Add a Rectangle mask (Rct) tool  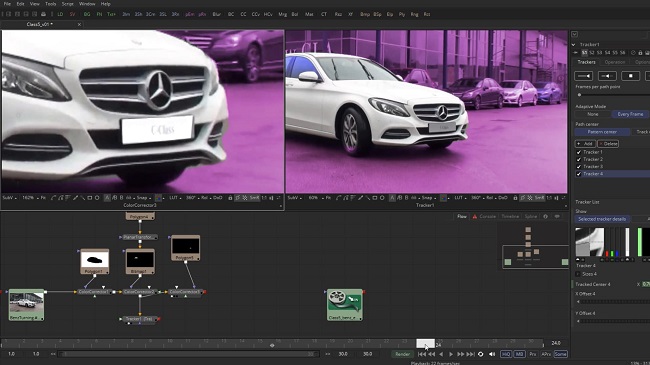427,14
